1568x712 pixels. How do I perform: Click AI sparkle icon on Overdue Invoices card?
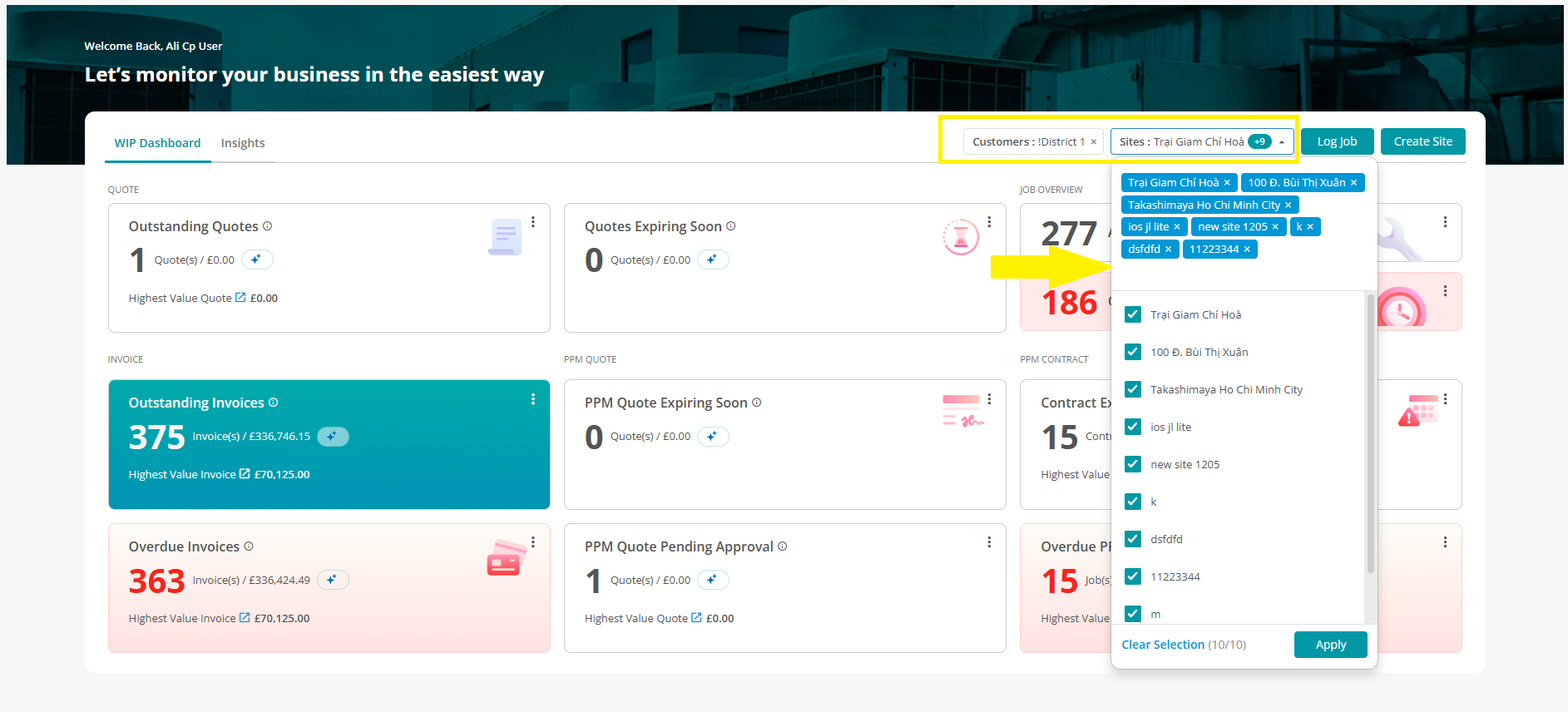pos(333,580)
